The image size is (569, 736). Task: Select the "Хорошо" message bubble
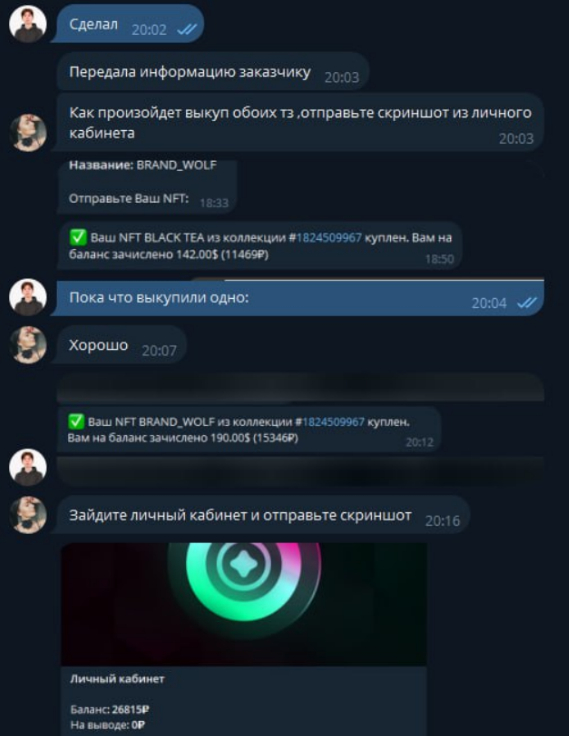(121, 345)
